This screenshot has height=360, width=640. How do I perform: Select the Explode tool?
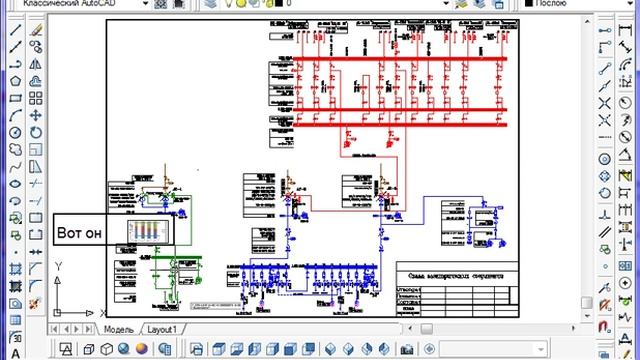click(36, 303)
